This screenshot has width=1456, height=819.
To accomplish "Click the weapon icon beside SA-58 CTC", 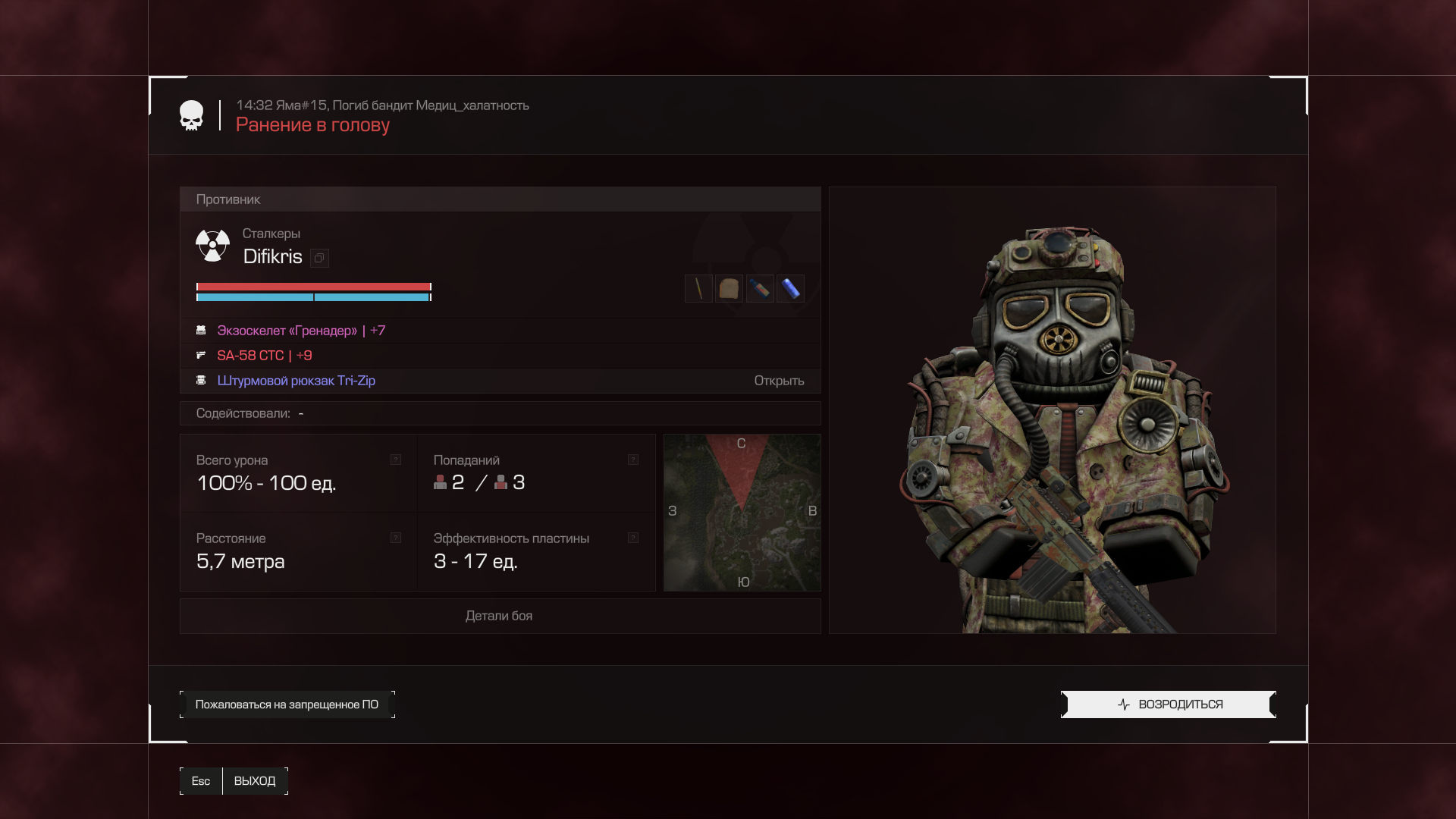I will tap(201, 355).
